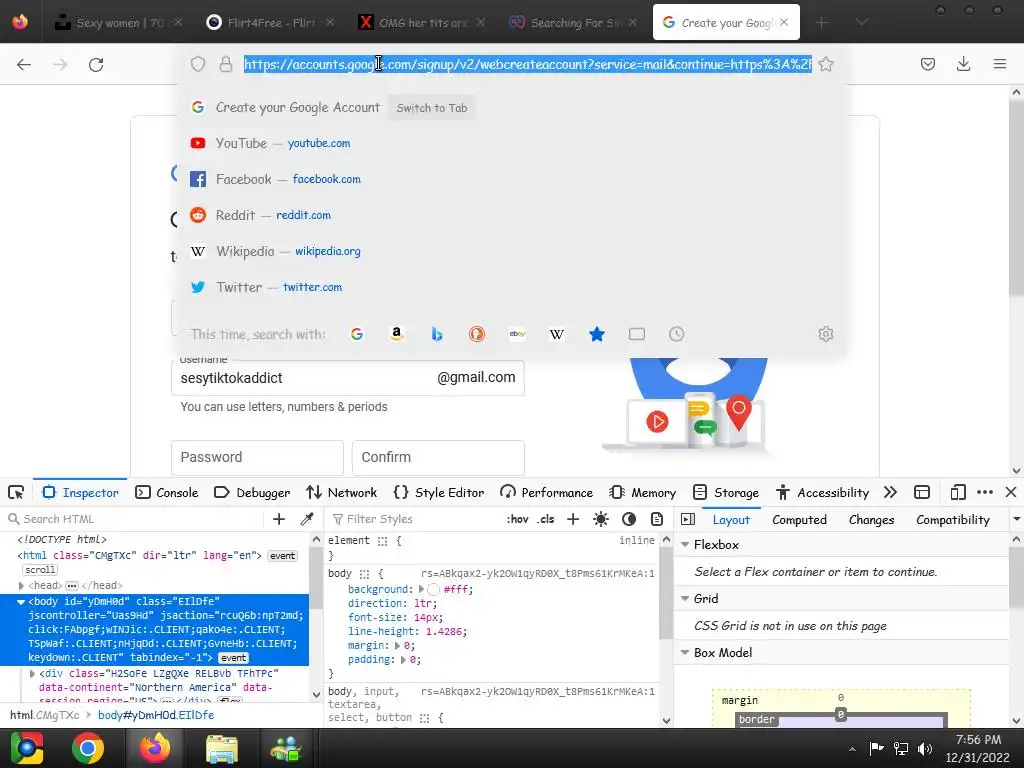Open the Debugger tab
The image size is (1024, 768).
click(x=252, y=492)
